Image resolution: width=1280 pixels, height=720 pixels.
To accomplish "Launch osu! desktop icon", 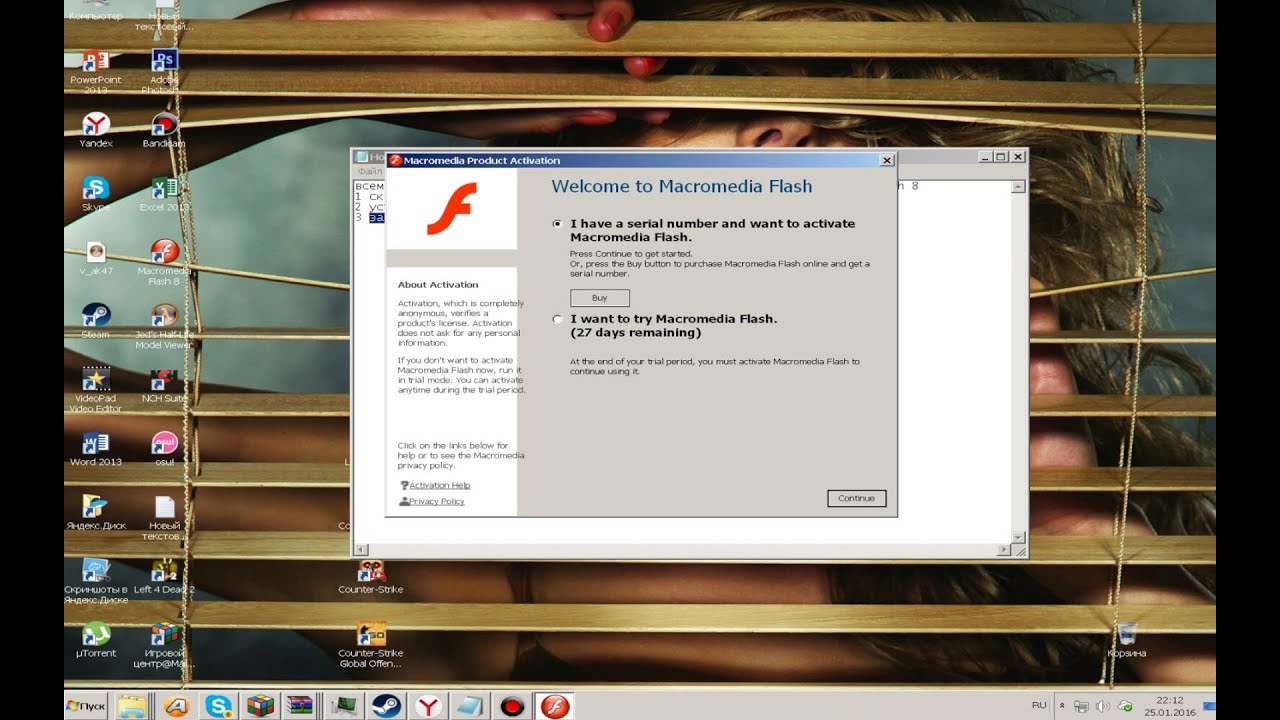I will 164,449.
